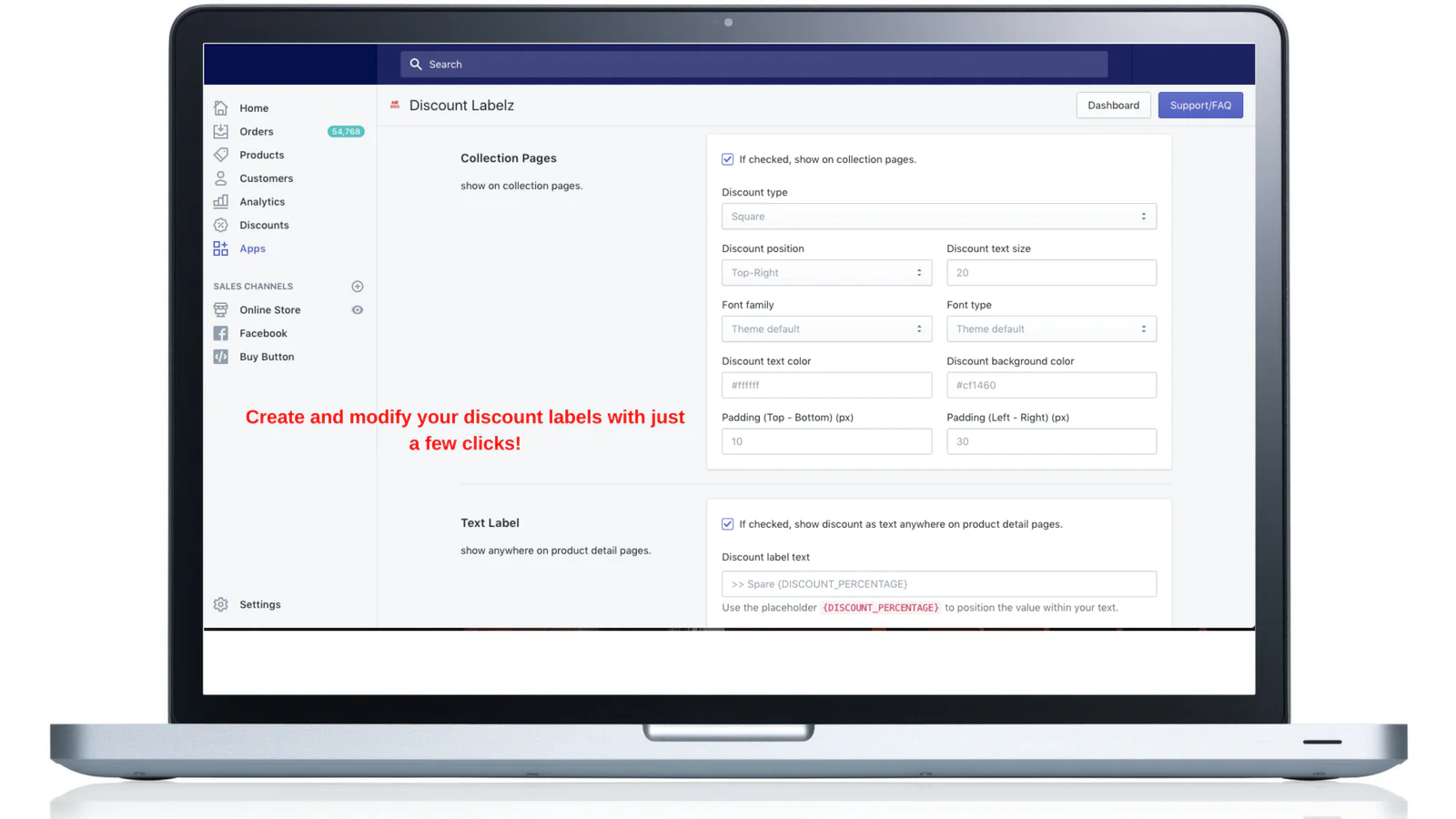Open Discounts in the sidebar
The height and width of the screenshot is (819, 1456).
coord(264,226)
